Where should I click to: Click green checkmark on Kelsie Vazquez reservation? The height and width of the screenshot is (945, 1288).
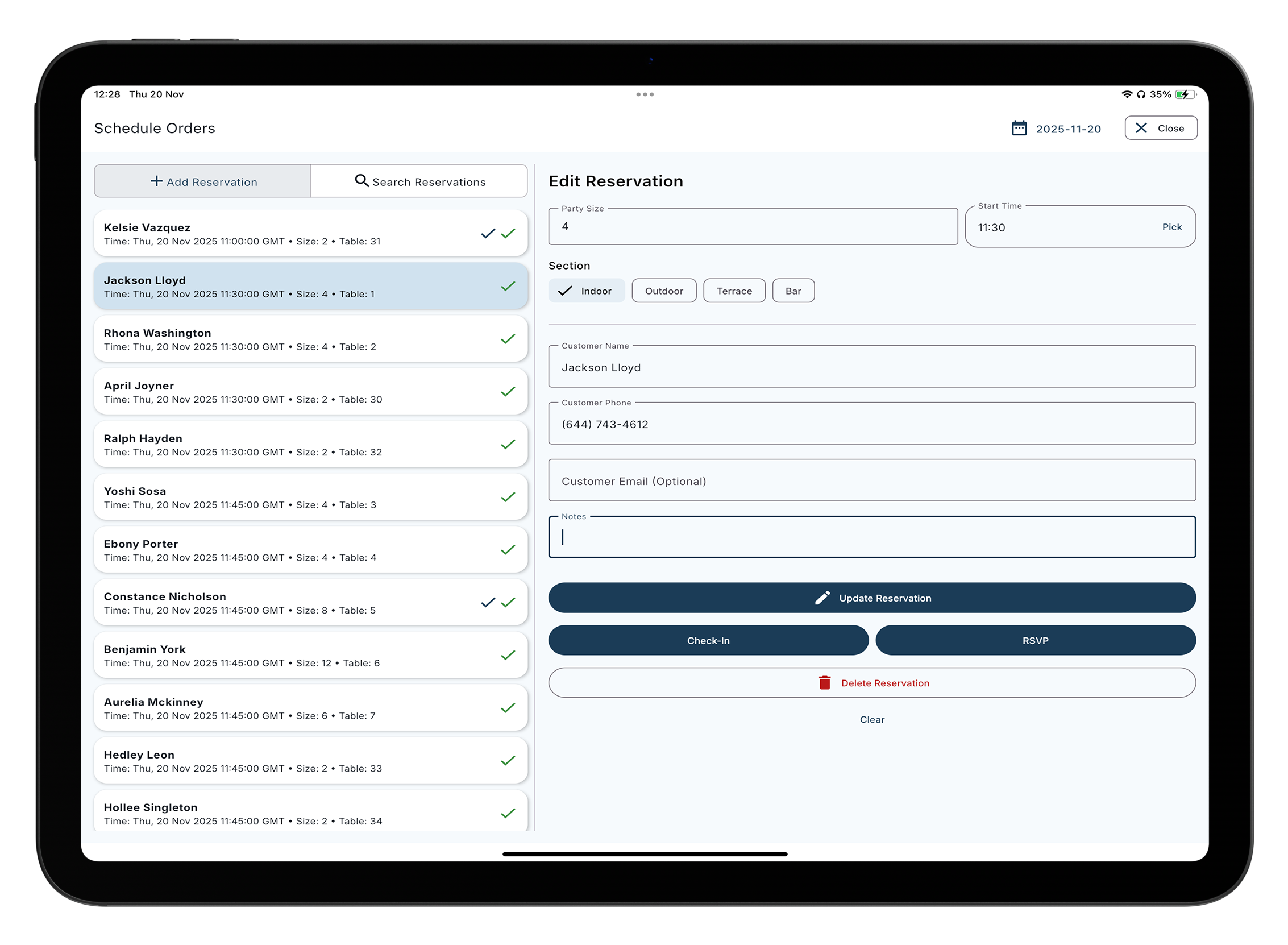[x=508, y=233]
